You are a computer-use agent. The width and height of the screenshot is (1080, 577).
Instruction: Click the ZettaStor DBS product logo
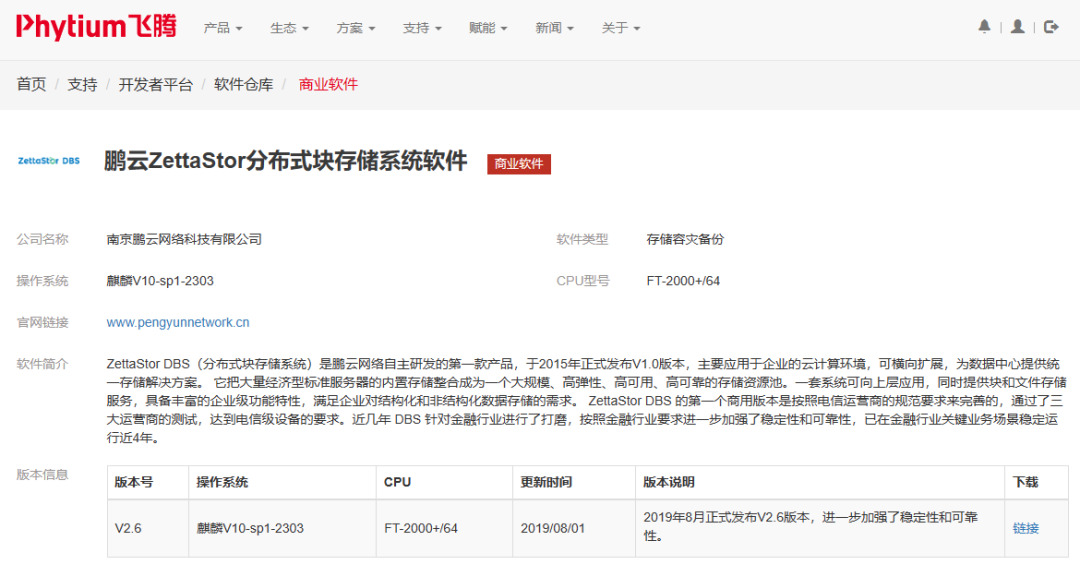(x=49, y=160)
